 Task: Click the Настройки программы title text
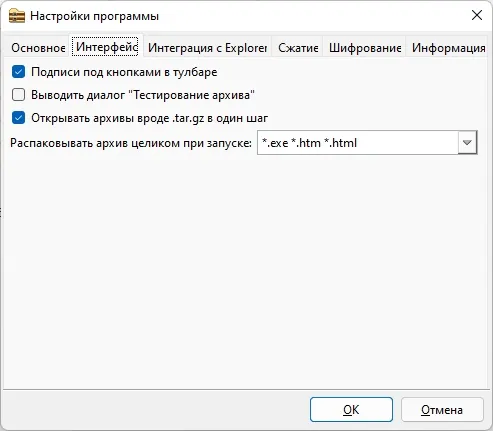tap(94, 16)
